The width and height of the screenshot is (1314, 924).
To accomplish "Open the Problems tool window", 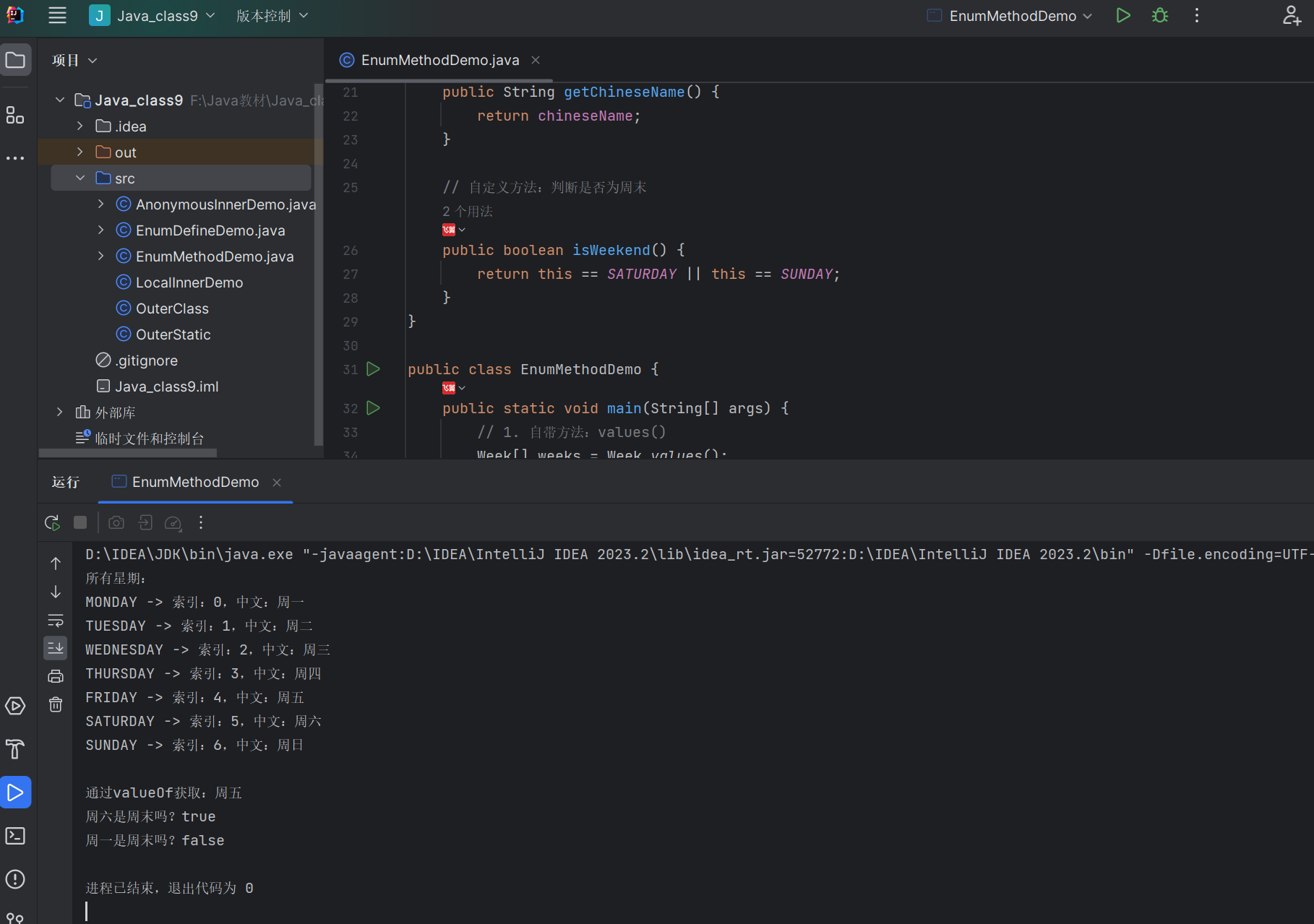I will [x=15, y=879].
